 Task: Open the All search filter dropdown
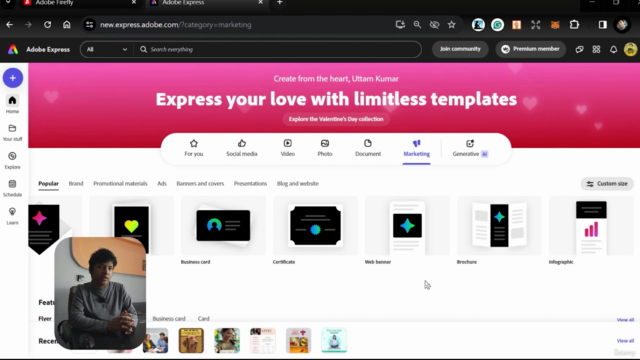(107, 49)
